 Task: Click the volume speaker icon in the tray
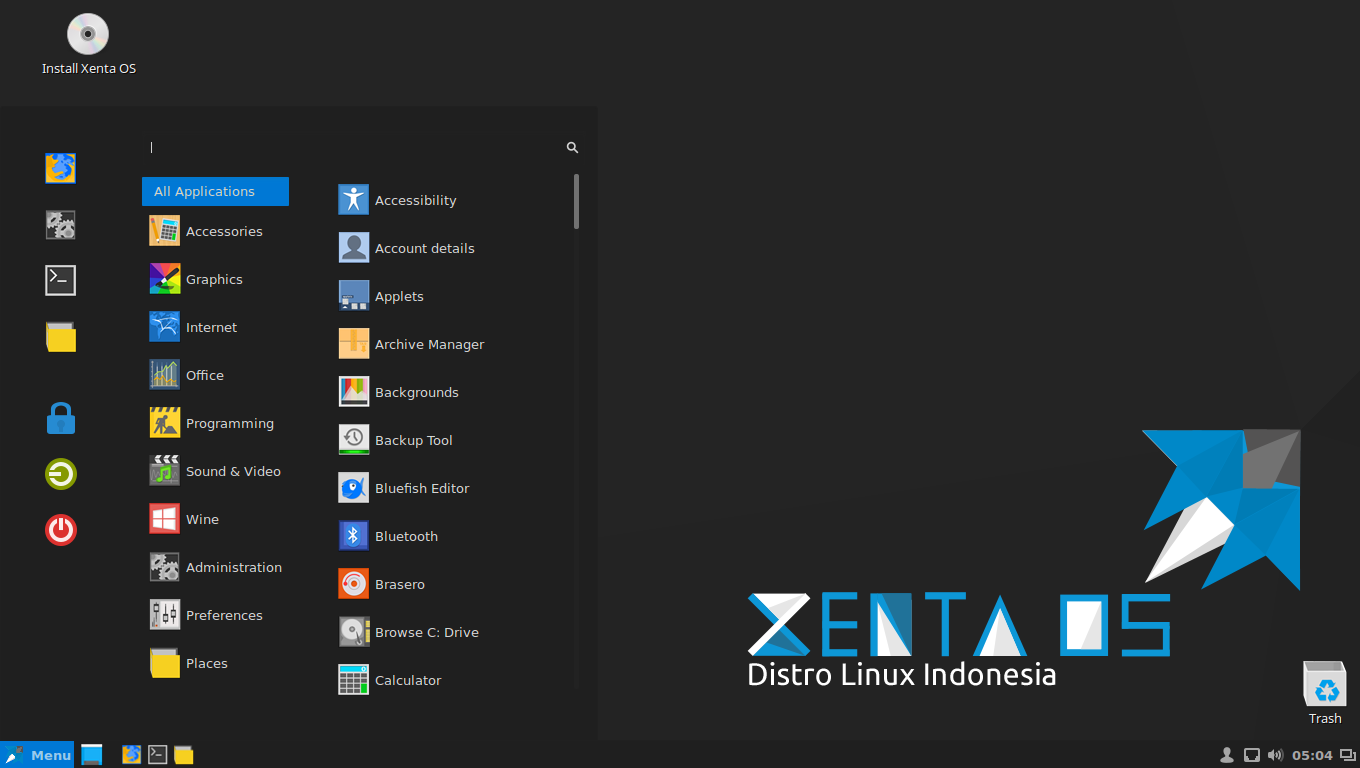[x=1275, y=755]
